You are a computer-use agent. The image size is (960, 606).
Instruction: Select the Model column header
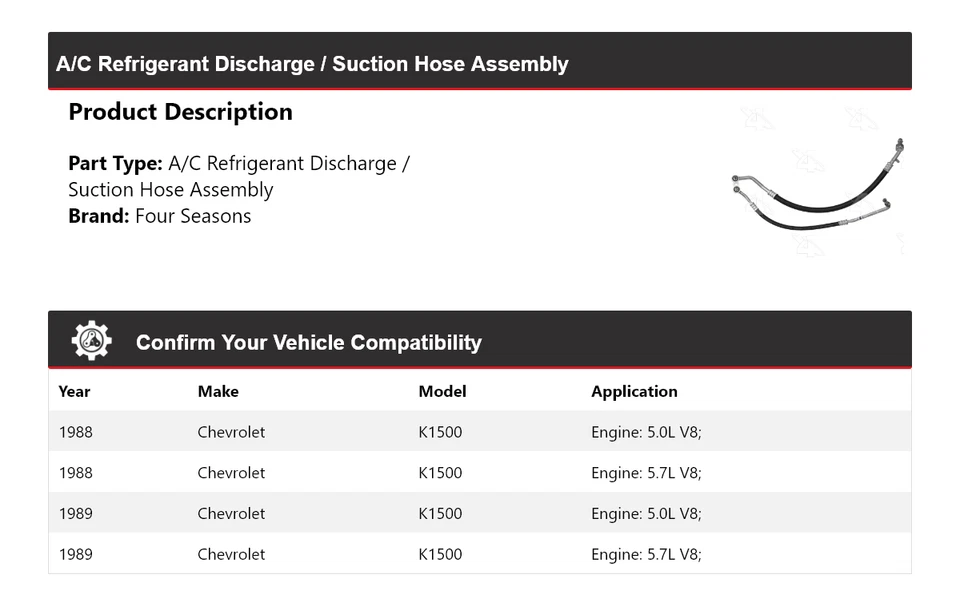(442, 391)
